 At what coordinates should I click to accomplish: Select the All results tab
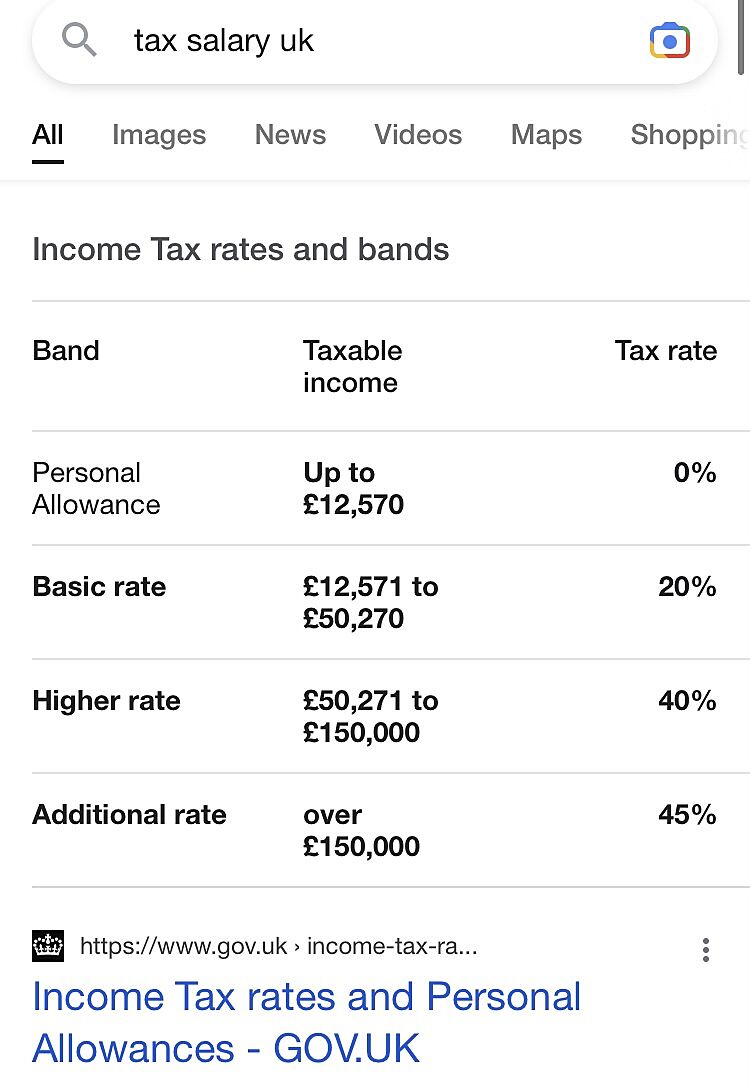click(x=48, y=135)
